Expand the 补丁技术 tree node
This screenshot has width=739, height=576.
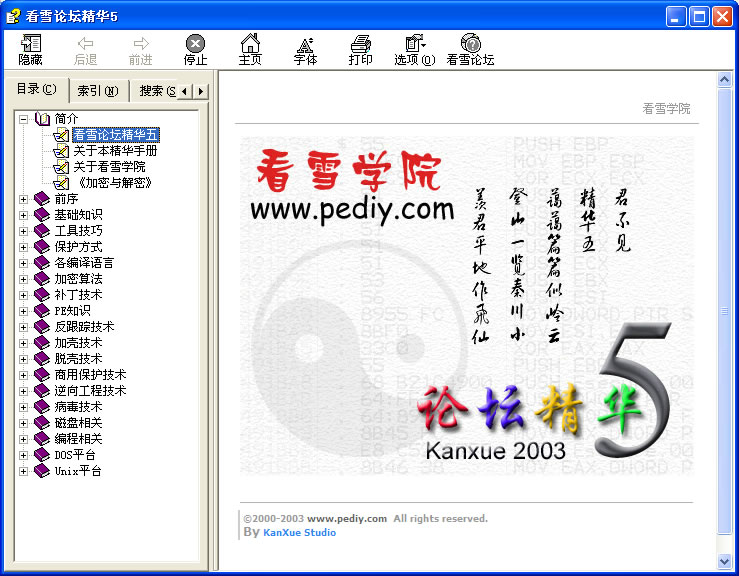tap(23, 296)
